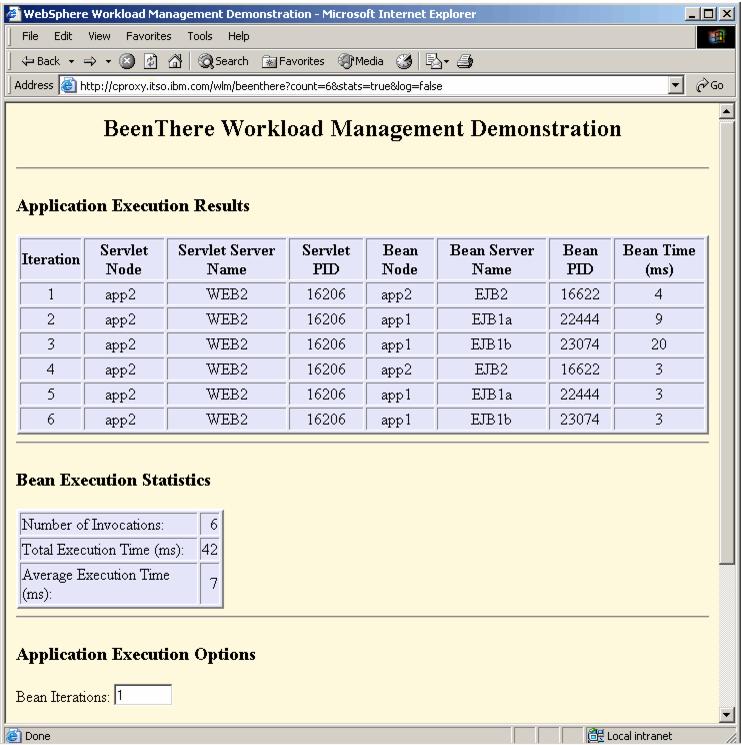Open the Mail button dropdown arrow

click(x=446, y=61)
